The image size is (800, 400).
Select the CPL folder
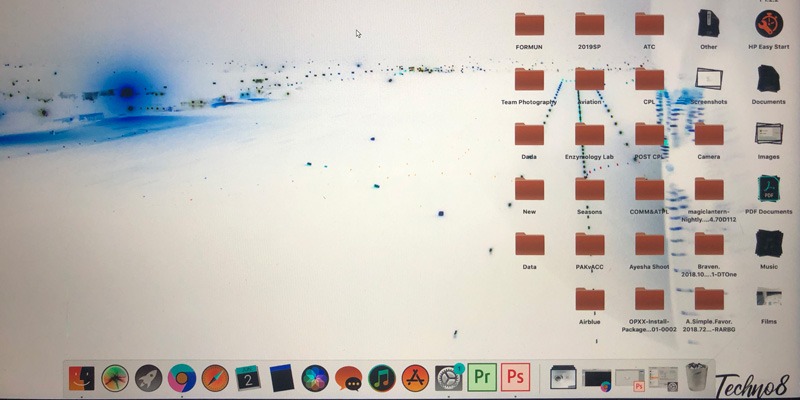[x=649, y=79]
